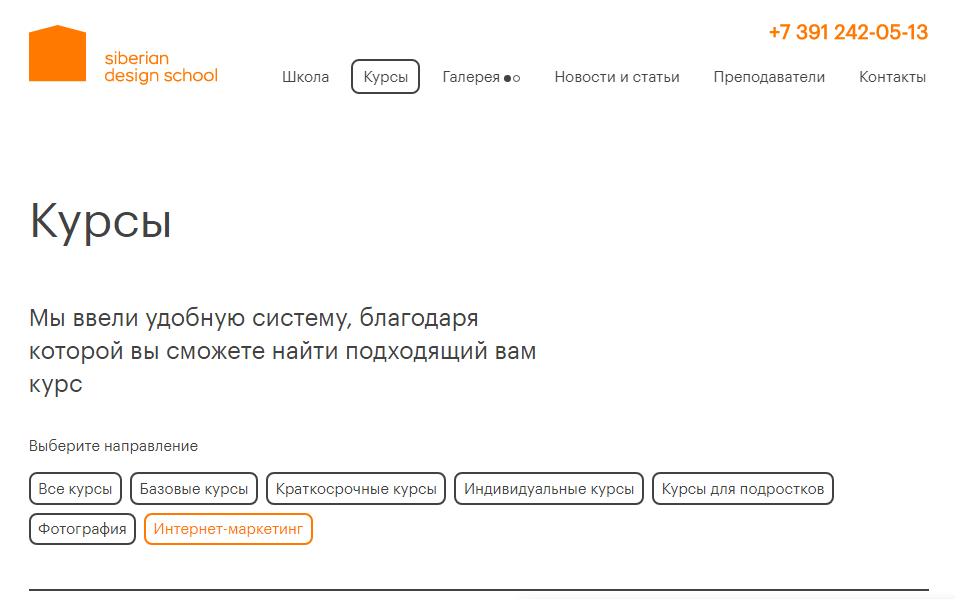Click the Выберите направление label
This screenshot has width=955, height=599.
(x=113, y=446)
